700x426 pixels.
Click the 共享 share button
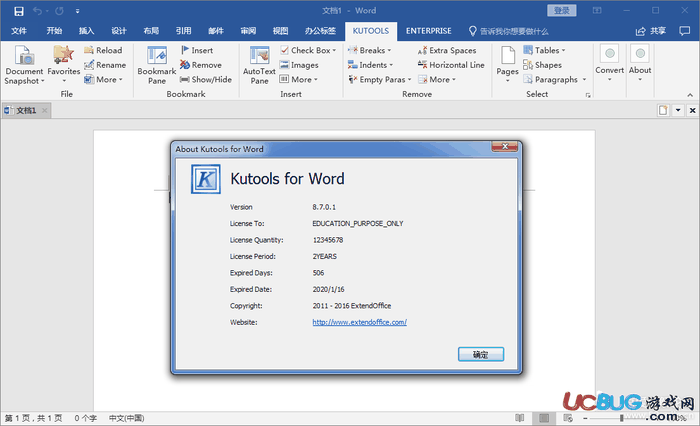click(651, 31)
